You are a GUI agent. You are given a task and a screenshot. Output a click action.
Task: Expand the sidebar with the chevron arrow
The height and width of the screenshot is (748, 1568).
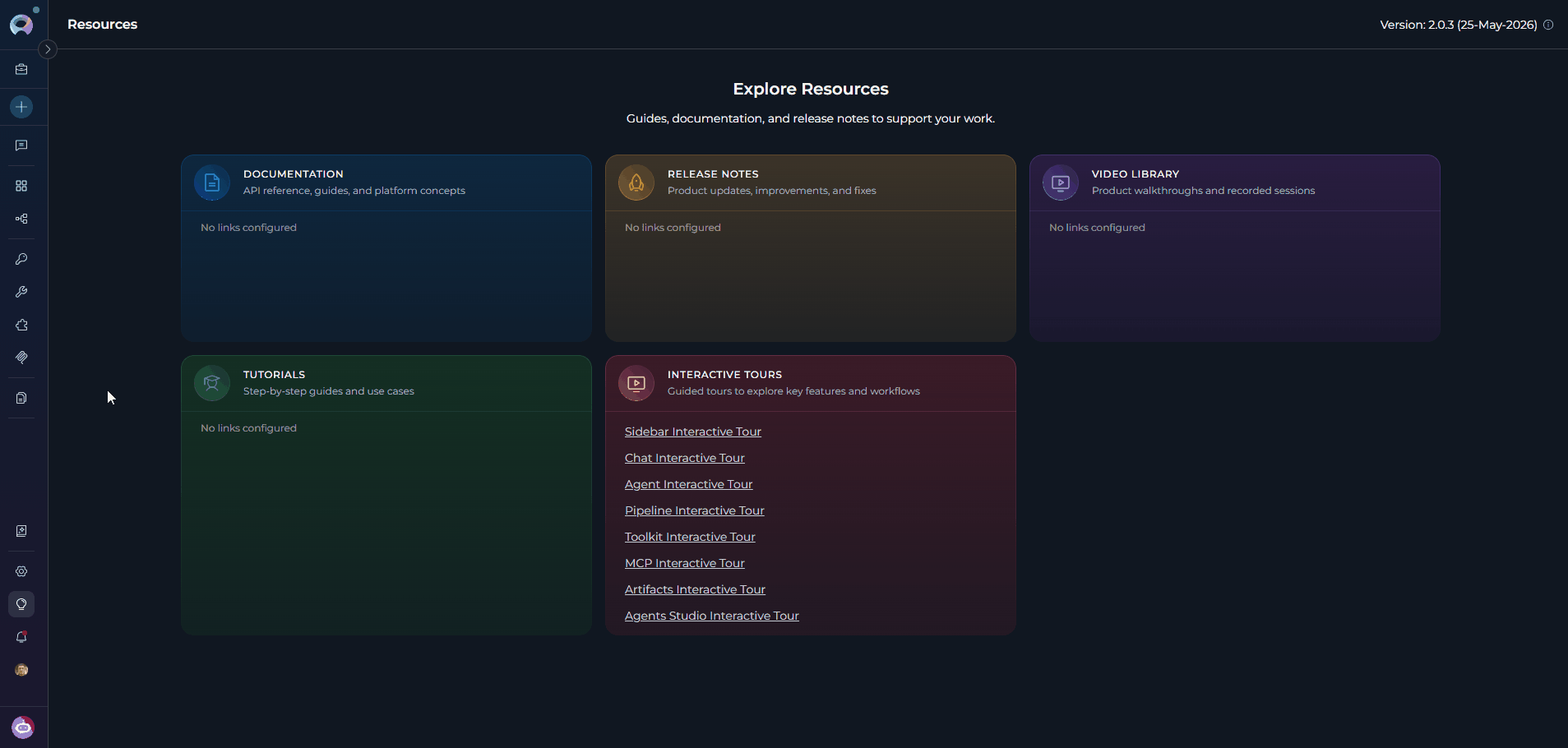[48, 49]
